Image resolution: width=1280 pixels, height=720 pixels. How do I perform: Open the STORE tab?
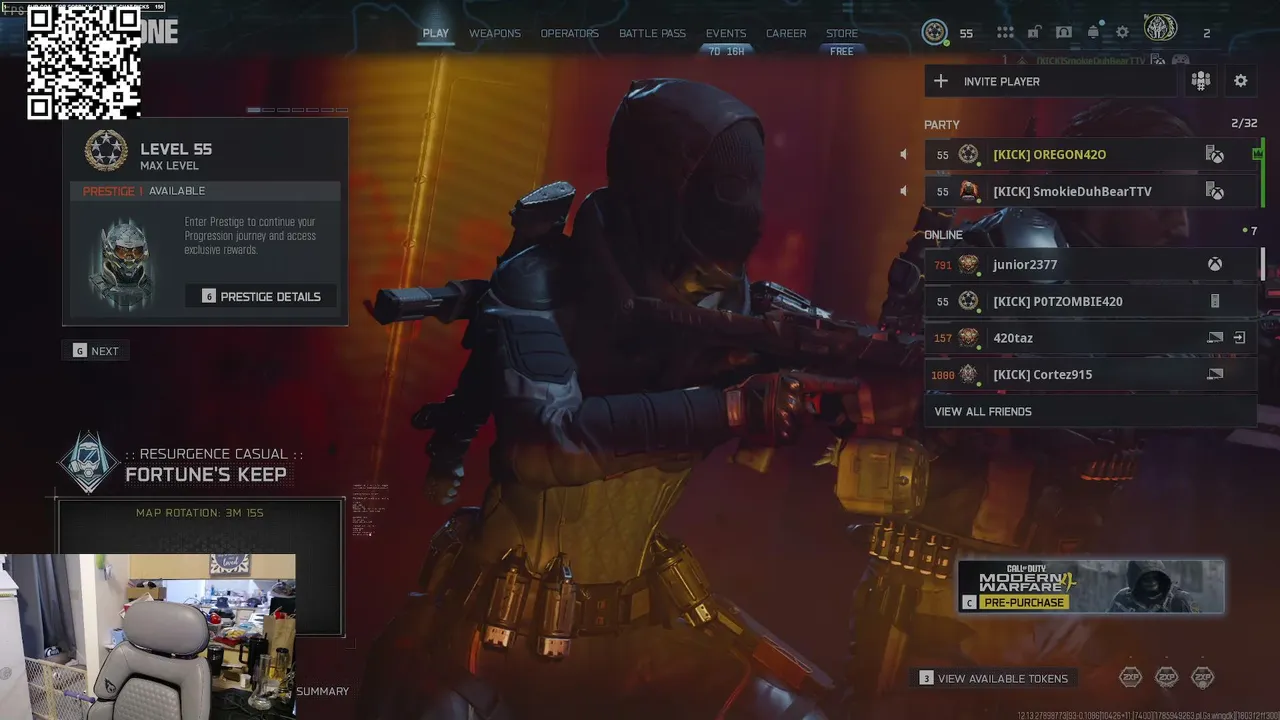pos(842,33)
